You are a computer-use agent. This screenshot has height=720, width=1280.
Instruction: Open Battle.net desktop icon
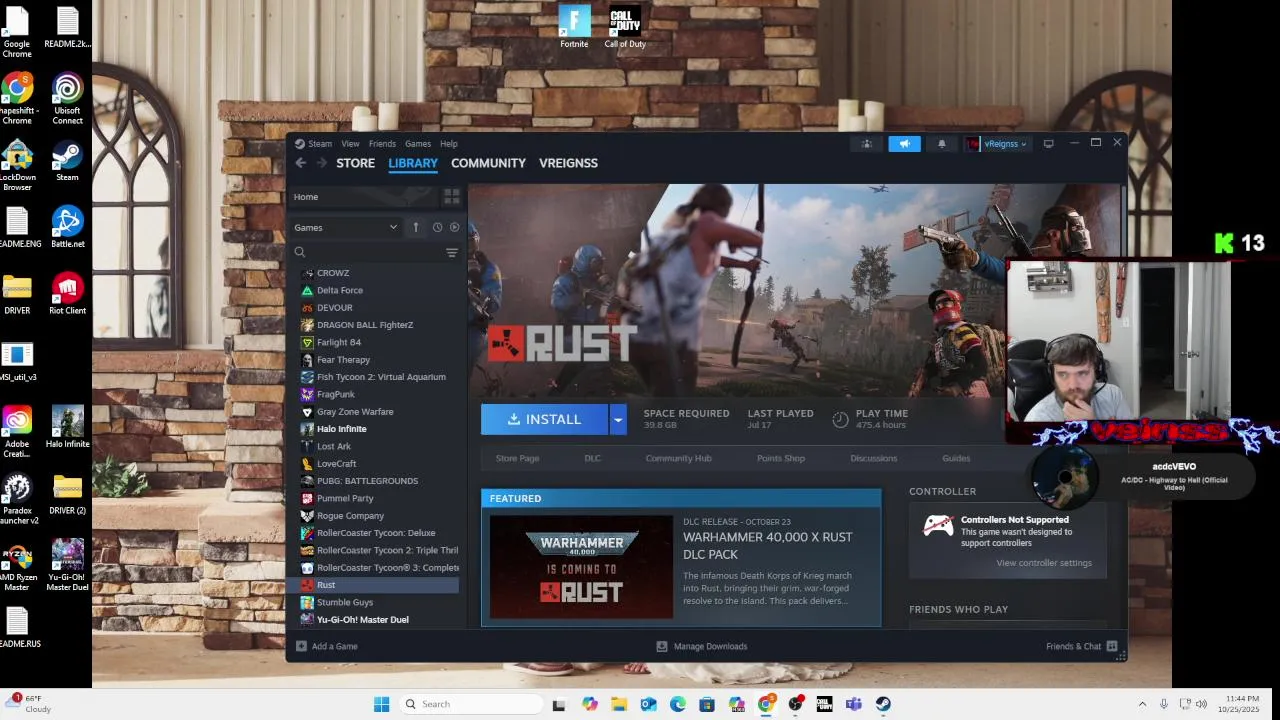click(x=67, y=226)
